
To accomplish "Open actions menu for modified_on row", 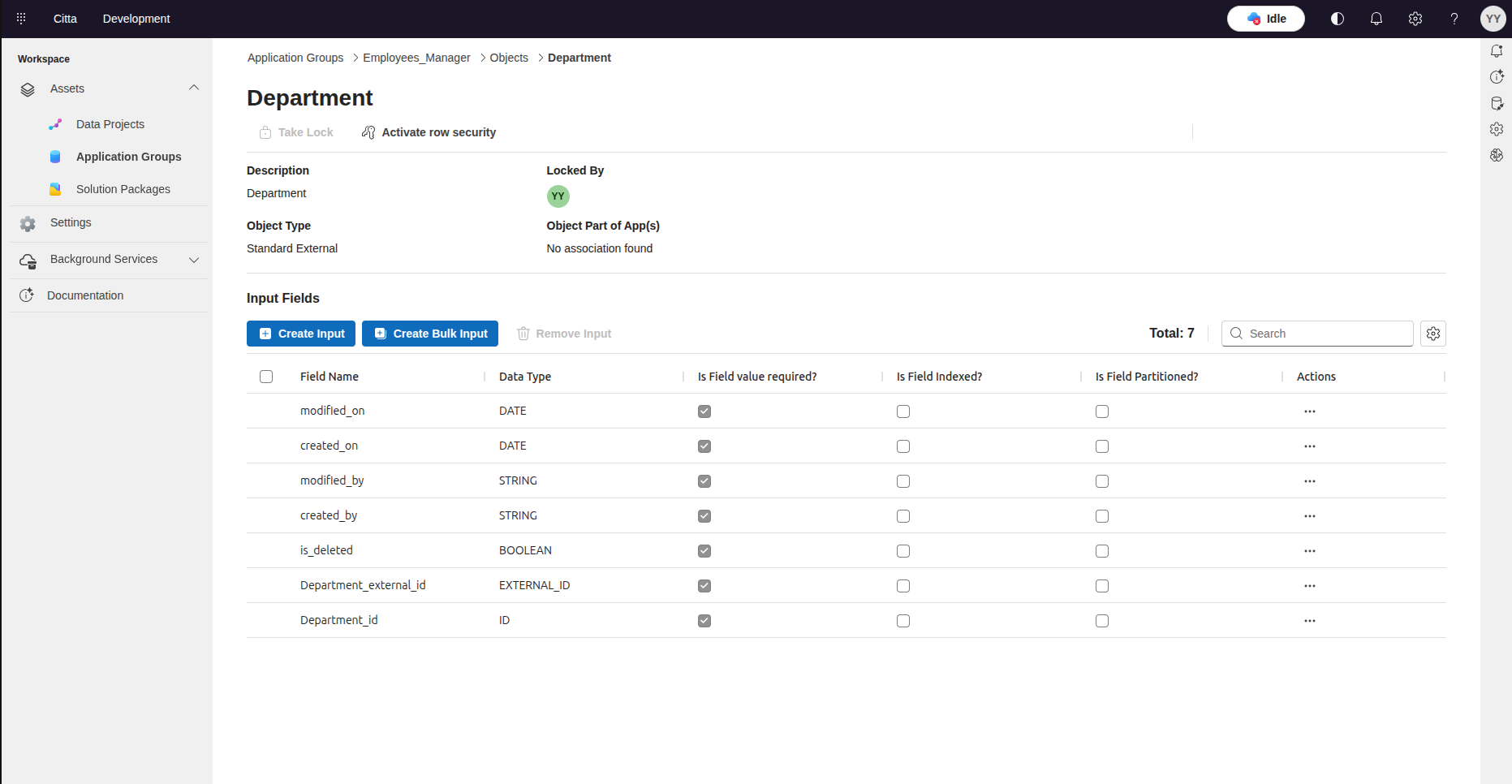I will pyautogui.click(x=1310, y=411).
